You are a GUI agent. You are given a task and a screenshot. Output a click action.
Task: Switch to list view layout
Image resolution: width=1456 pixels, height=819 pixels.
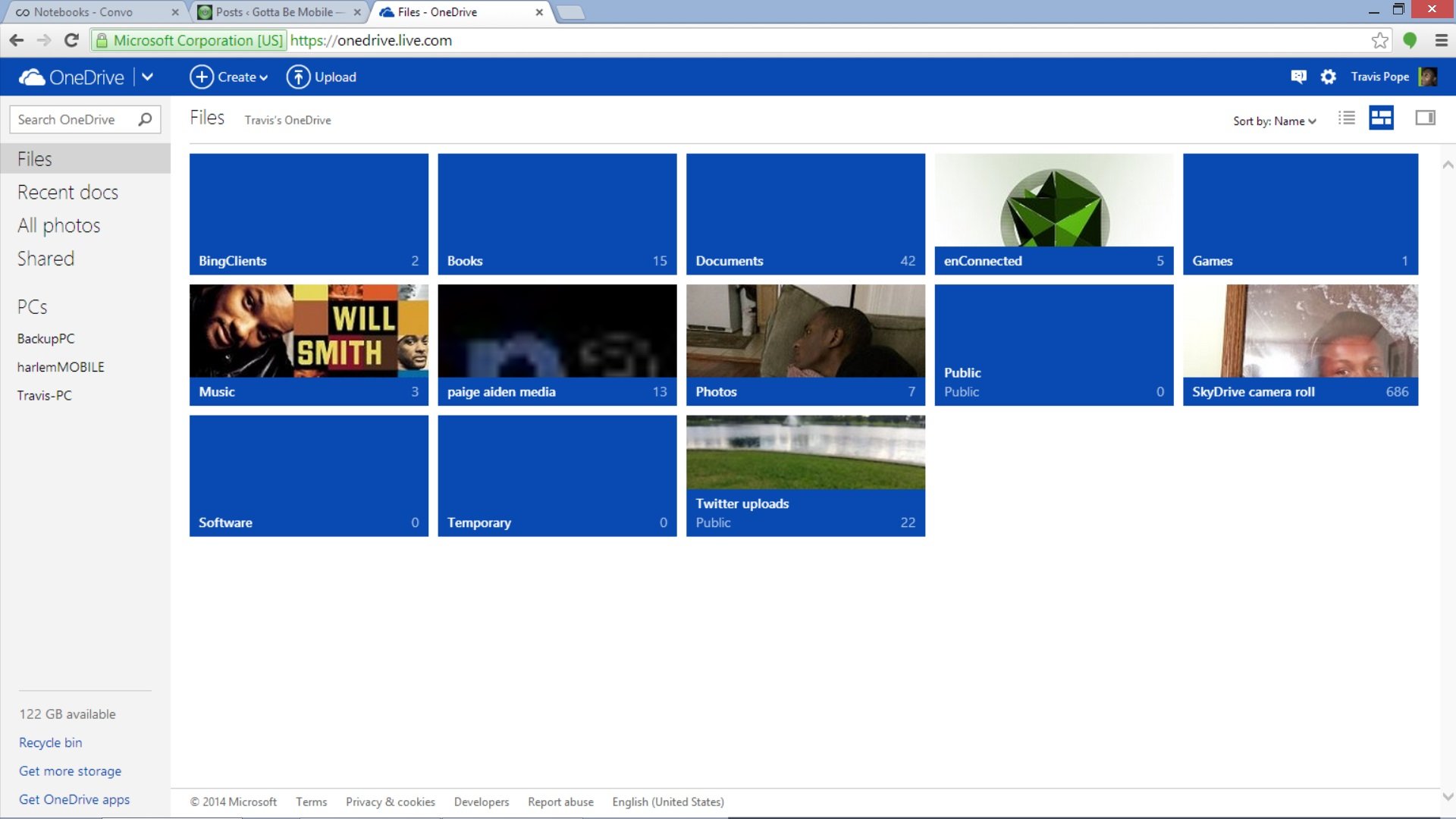(1347, 118)
